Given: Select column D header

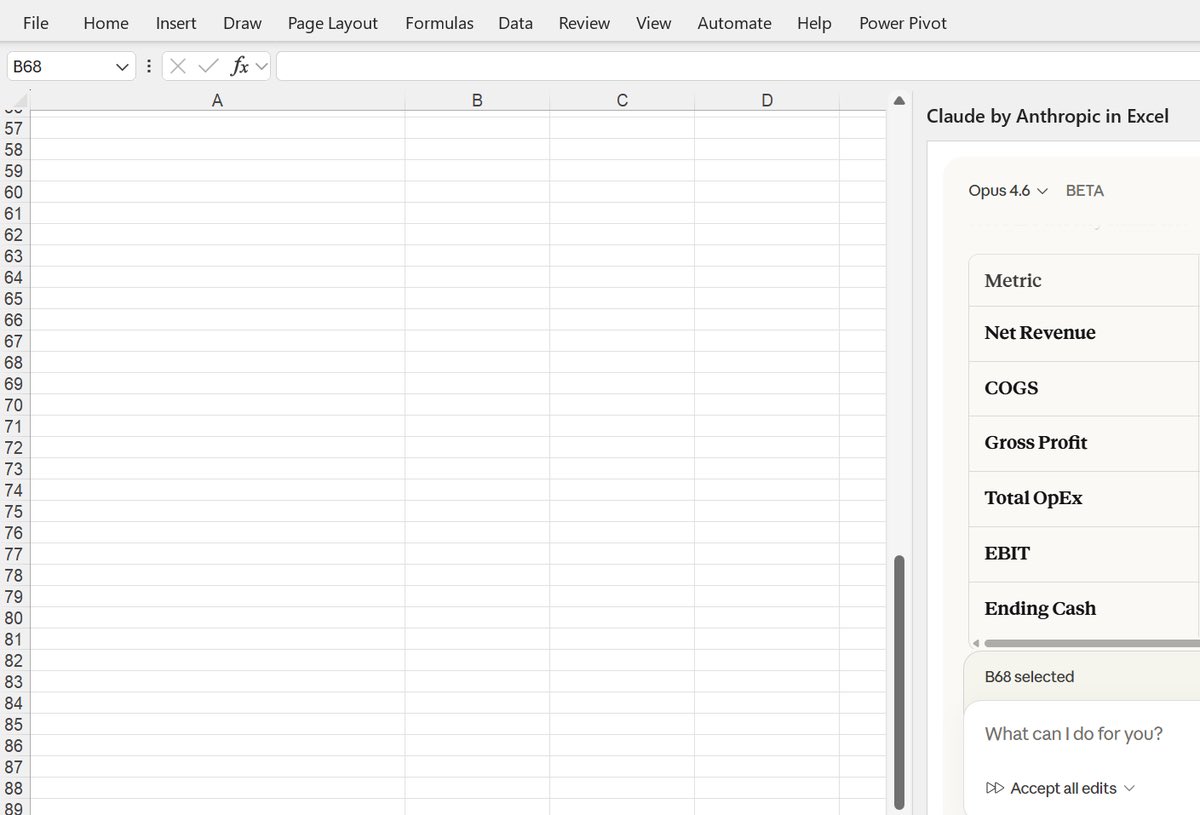Looking at the screenshot, I should coord(767,100).
